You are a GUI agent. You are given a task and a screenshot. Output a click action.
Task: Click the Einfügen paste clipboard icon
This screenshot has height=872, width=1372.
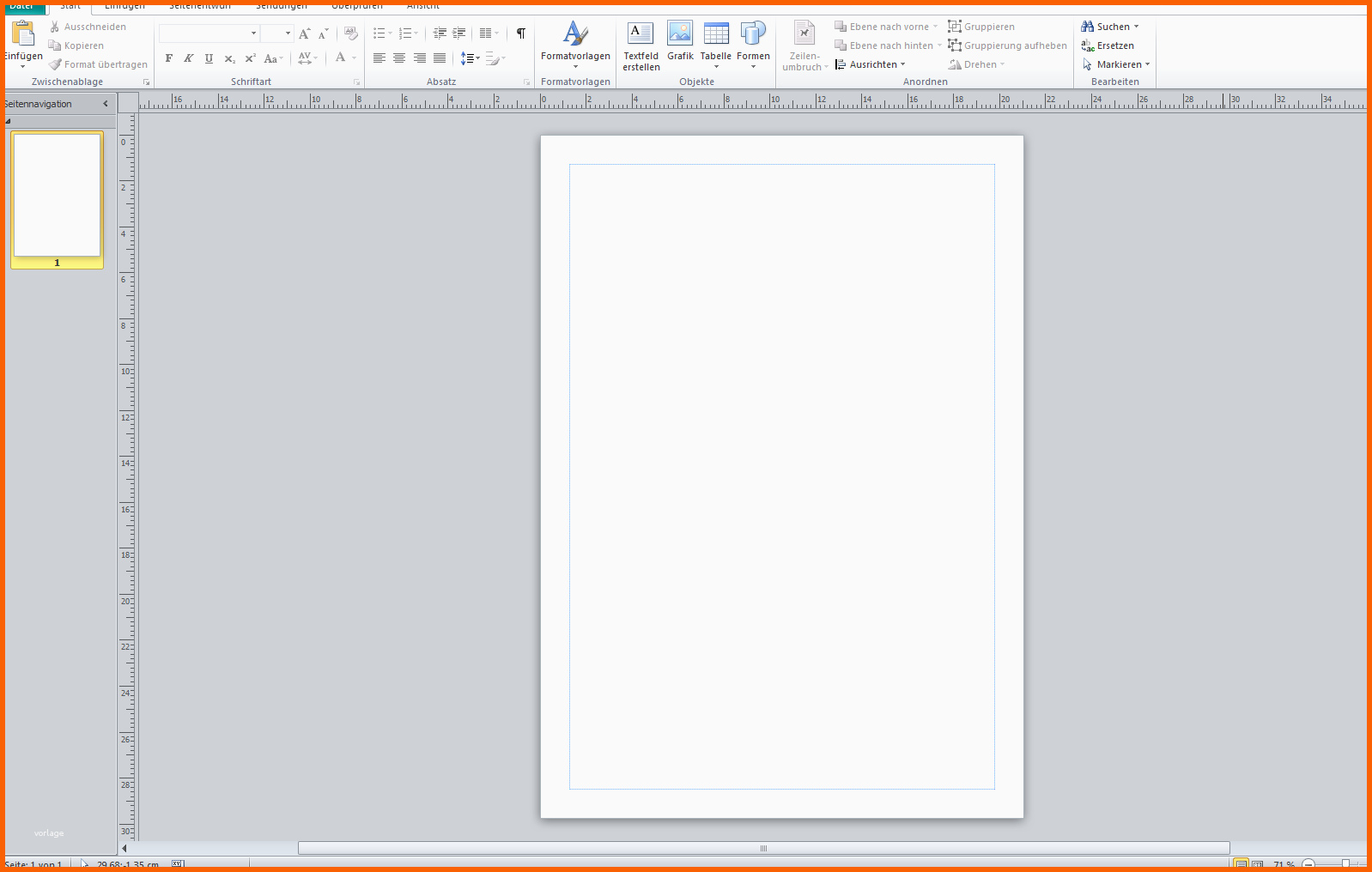[24, 33]
